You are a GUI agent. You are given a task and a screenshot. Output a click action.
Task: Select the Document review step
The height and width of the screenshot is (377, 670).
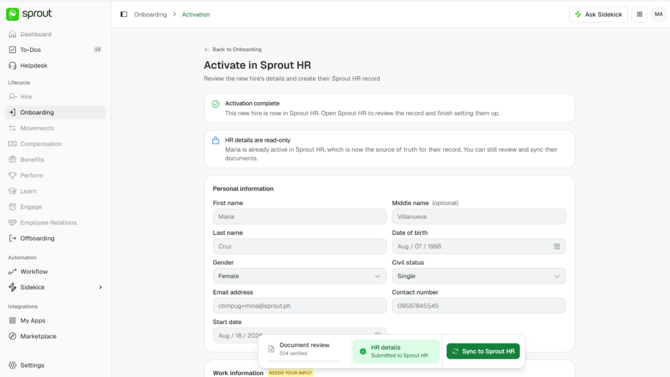click(305, 350)
